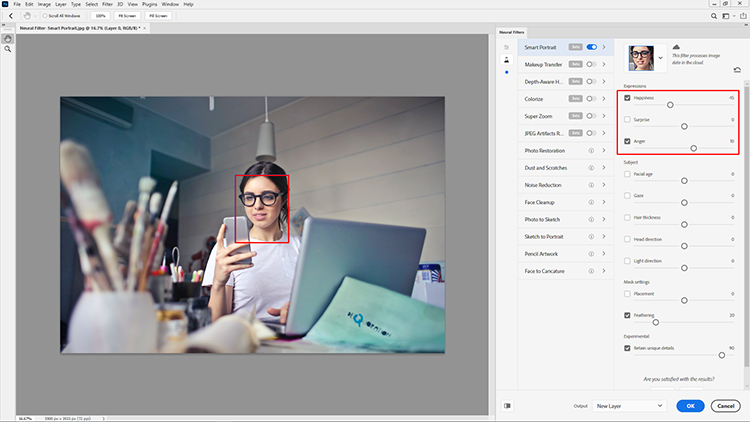Open the Layer menu
This screenshot has height=422, width=750.
[x=61, y=4]
